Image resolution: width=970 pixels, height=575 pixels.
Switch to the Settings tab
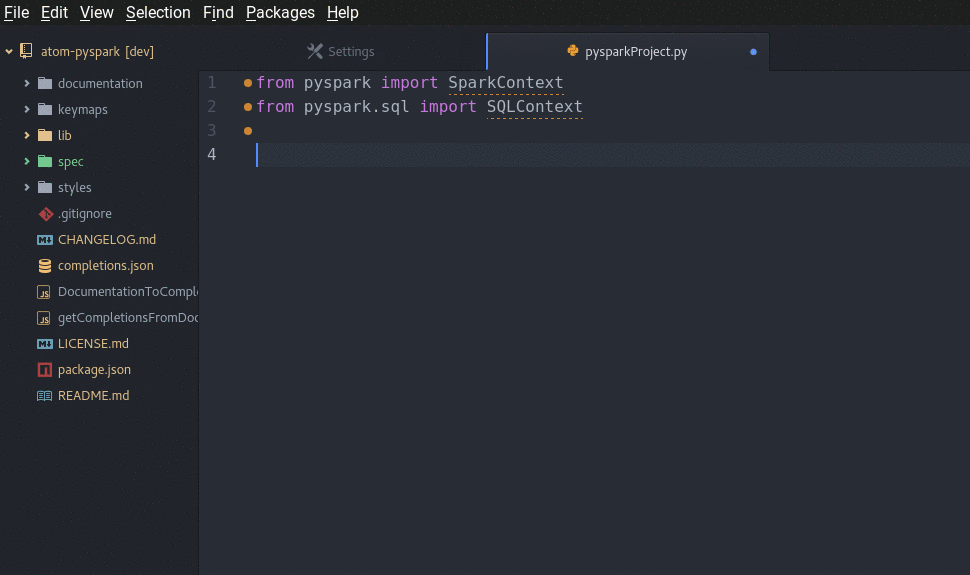click(x=342, y=52)
